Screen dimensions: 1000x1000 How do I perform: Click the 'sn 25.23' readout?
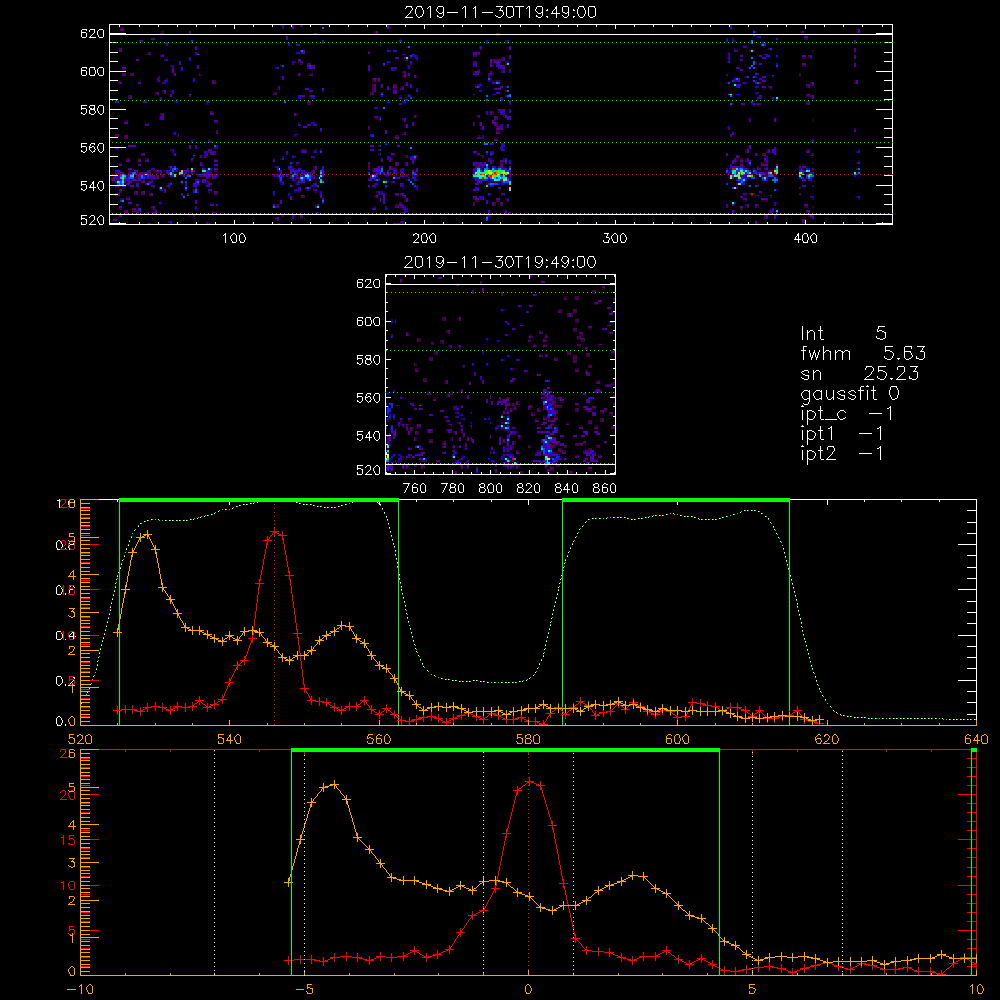pos(860,373)
